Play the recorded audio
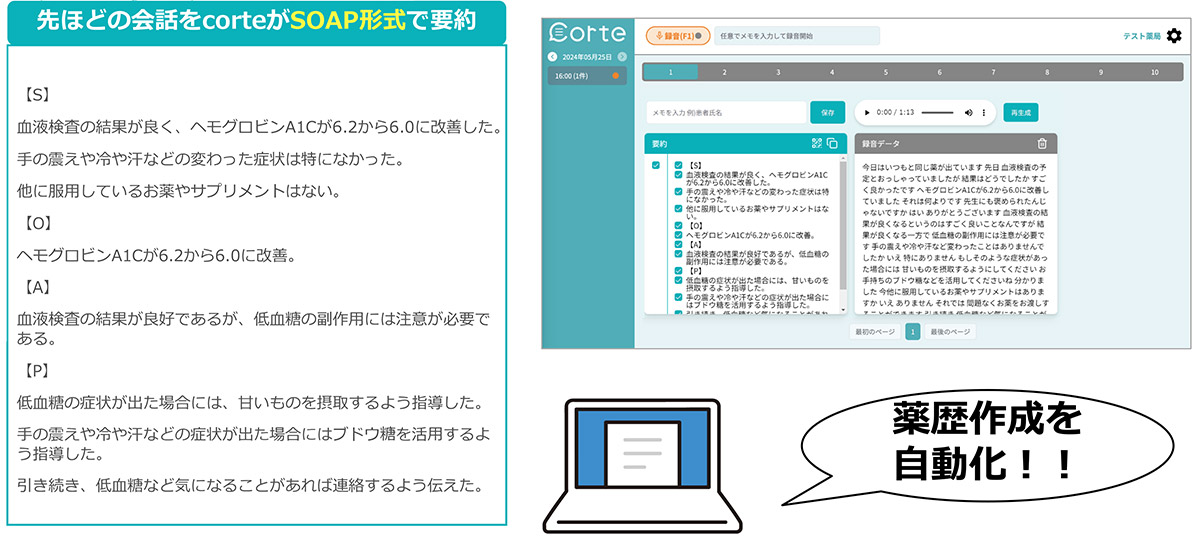Image resolution: width=1200 pixels, height=537 pixels. [x=866, y=112]
